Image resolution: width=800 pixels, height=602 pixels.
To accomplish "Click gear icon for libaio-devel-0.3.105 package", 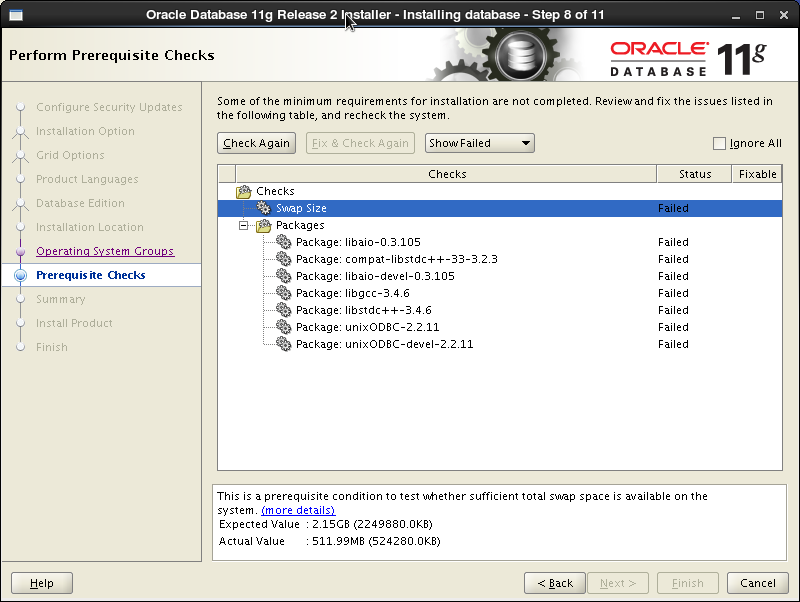I will coord(283,276).
